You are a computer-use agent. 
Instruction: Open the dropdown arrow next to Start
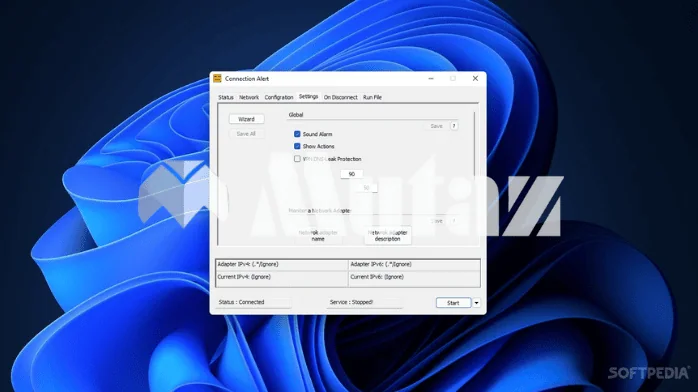pos(476,303)
